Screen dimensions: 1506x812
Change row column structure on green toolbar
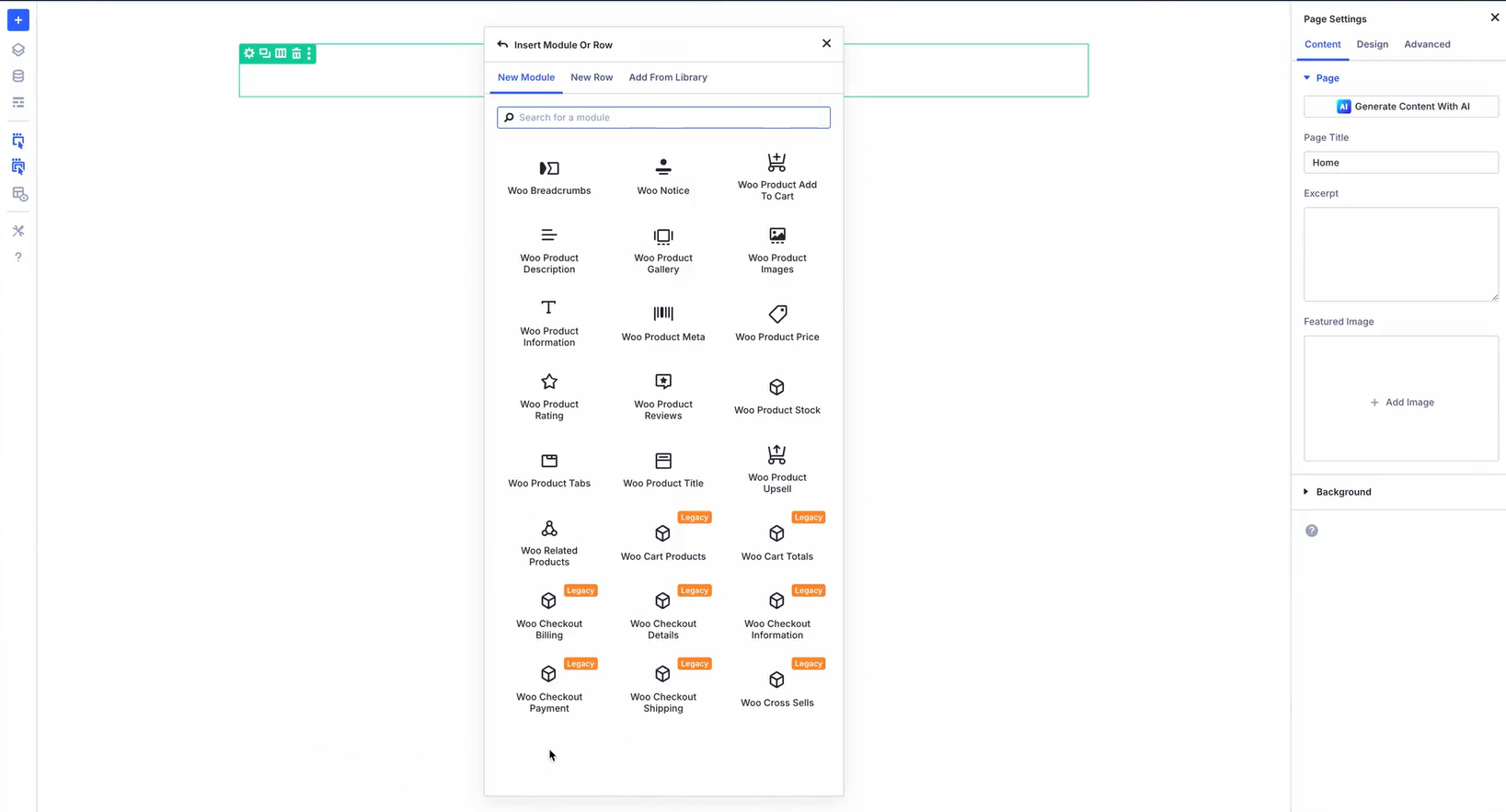point(281,53)
